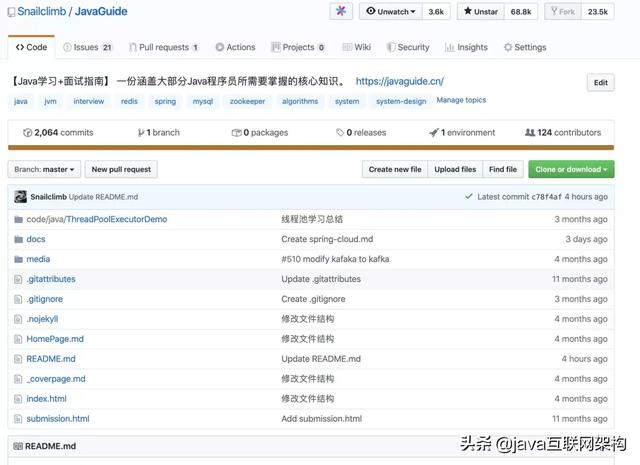
Task: Click the README.md header book icon
Action: coord(18,446)
